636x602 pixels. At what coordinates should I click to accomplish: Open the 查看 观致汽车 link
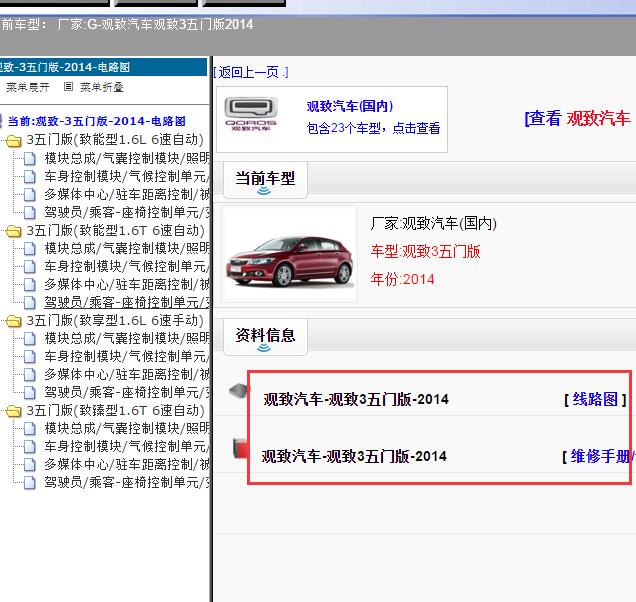(x=578, y=118)
